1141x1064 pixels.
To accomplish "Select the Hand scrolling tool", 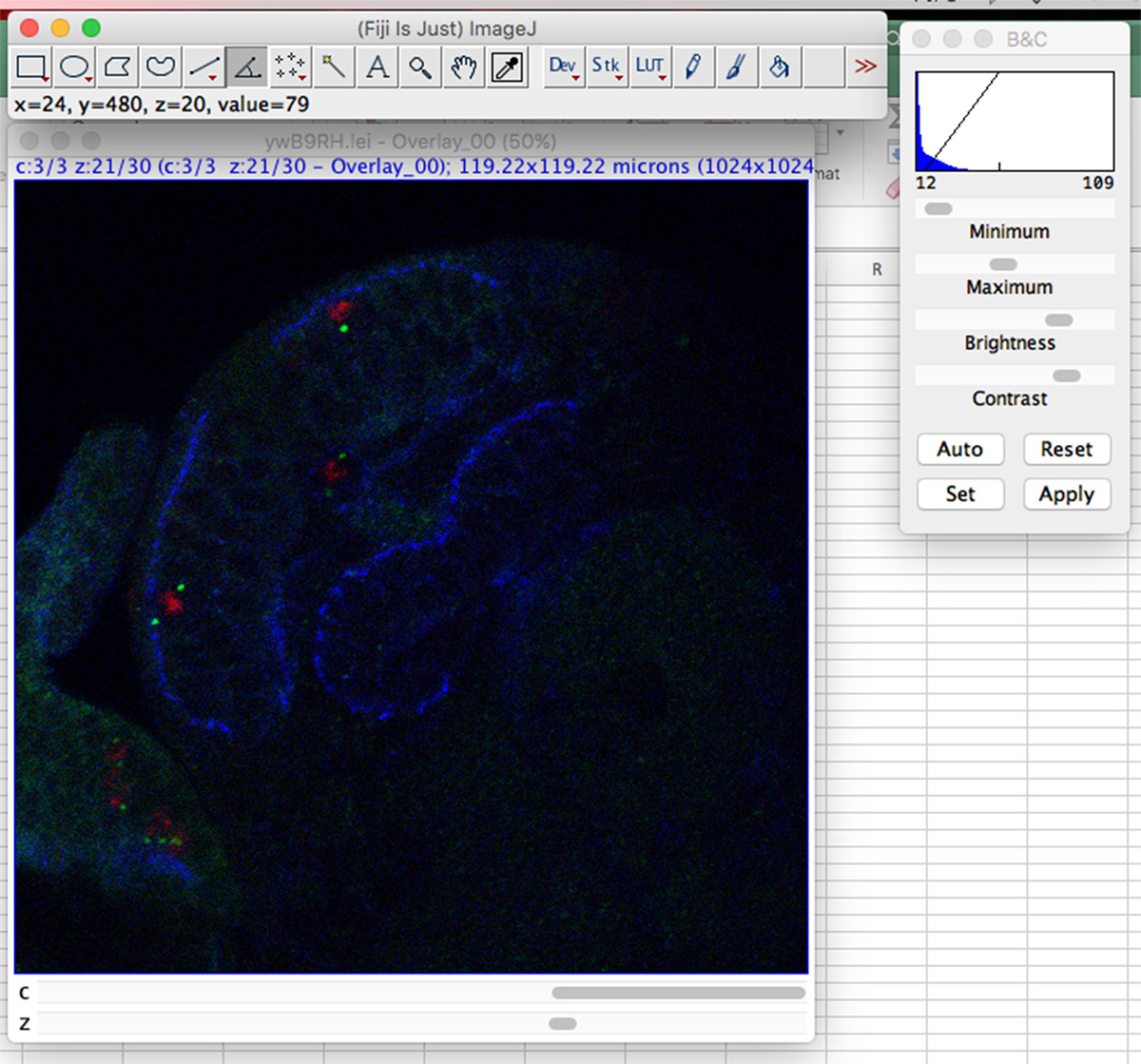I will (463, 67).
